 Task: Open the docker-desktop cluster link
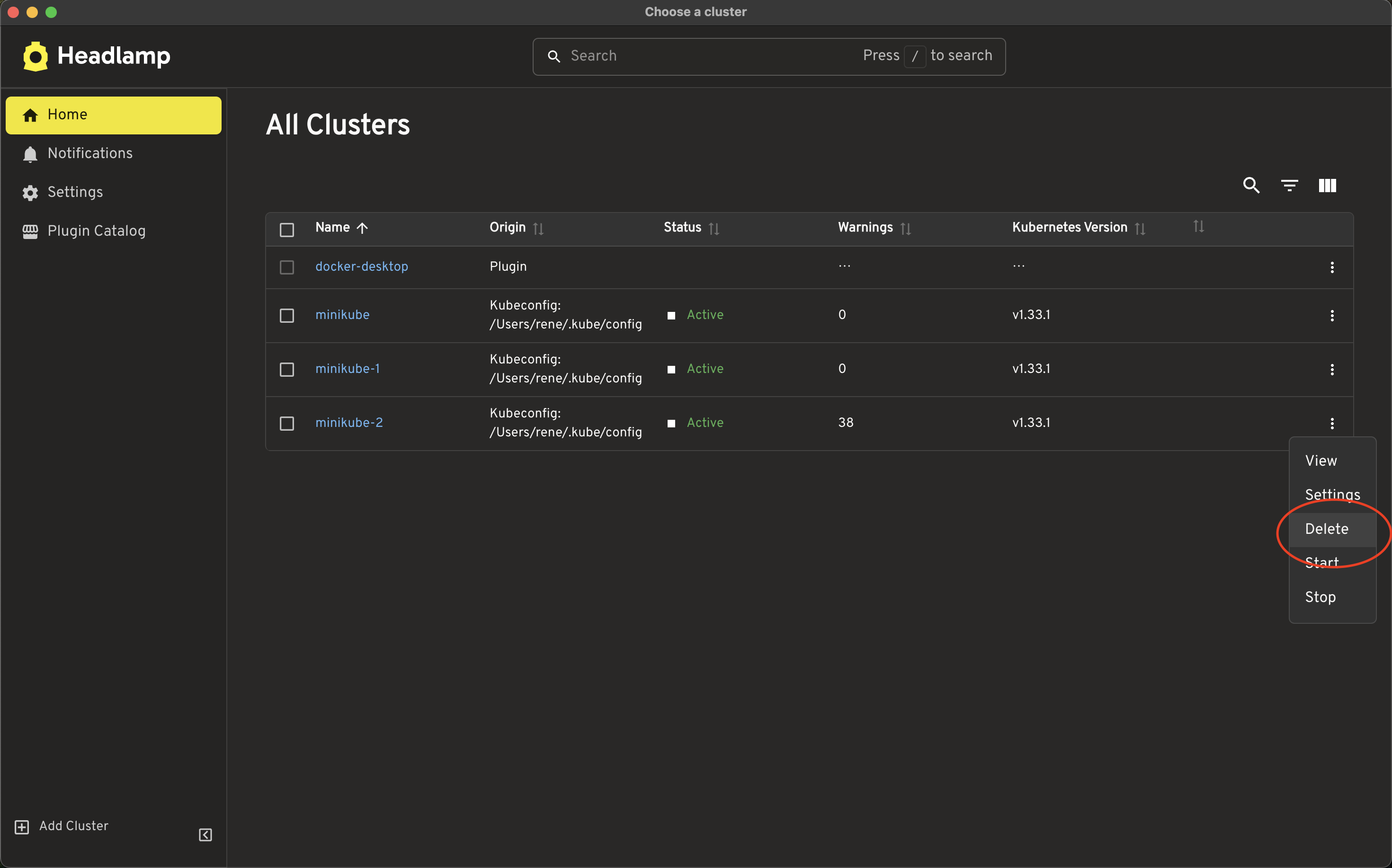pos(361,266)
